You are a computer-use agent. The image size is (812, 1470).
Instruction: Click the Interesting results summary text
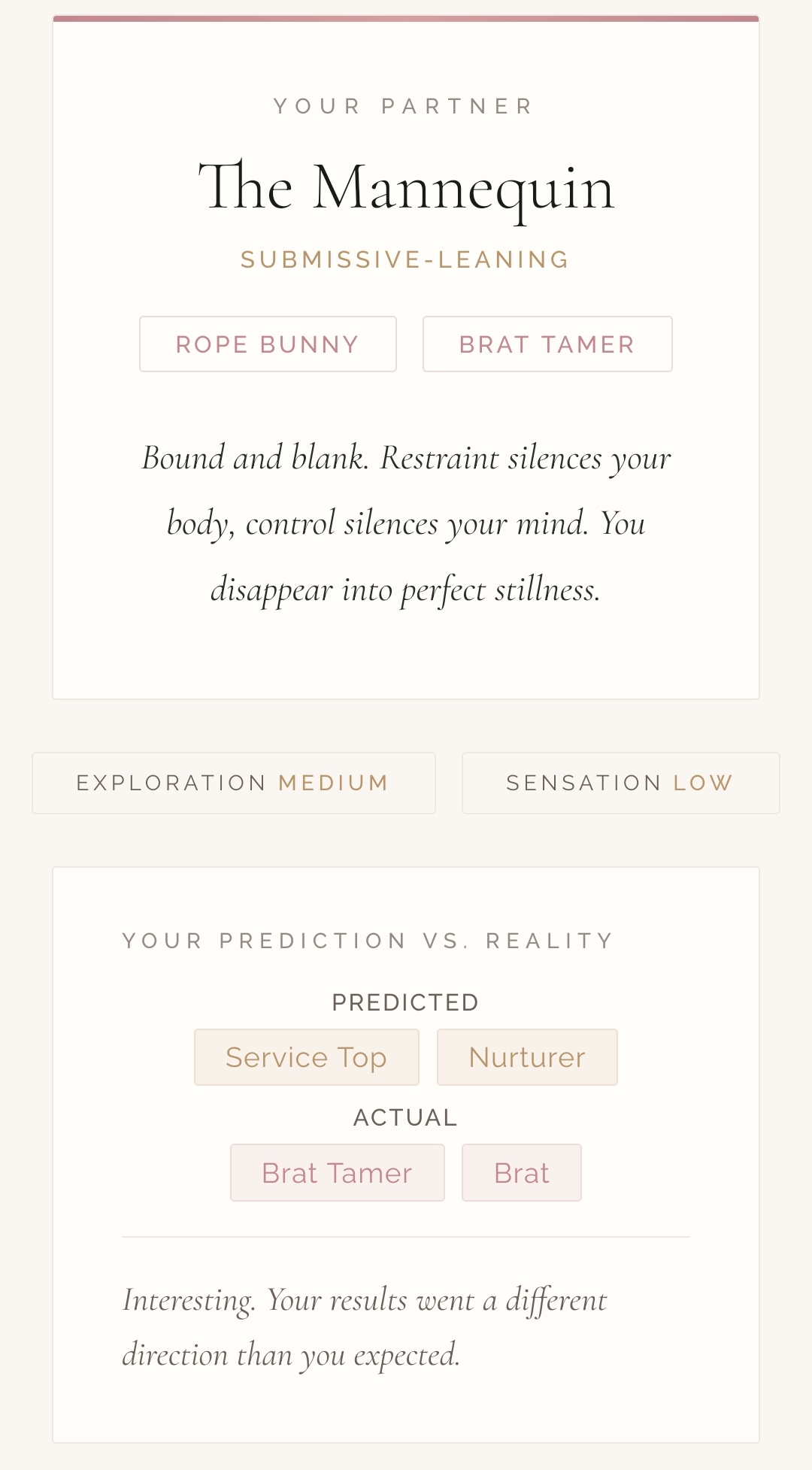click(x=365, y=1327)
